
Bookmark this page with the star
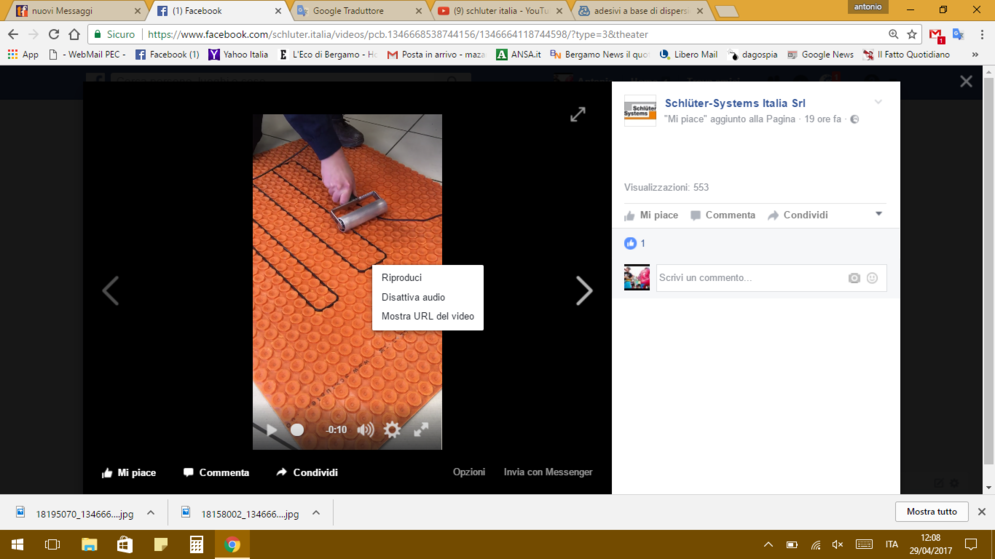pos(912,34)
